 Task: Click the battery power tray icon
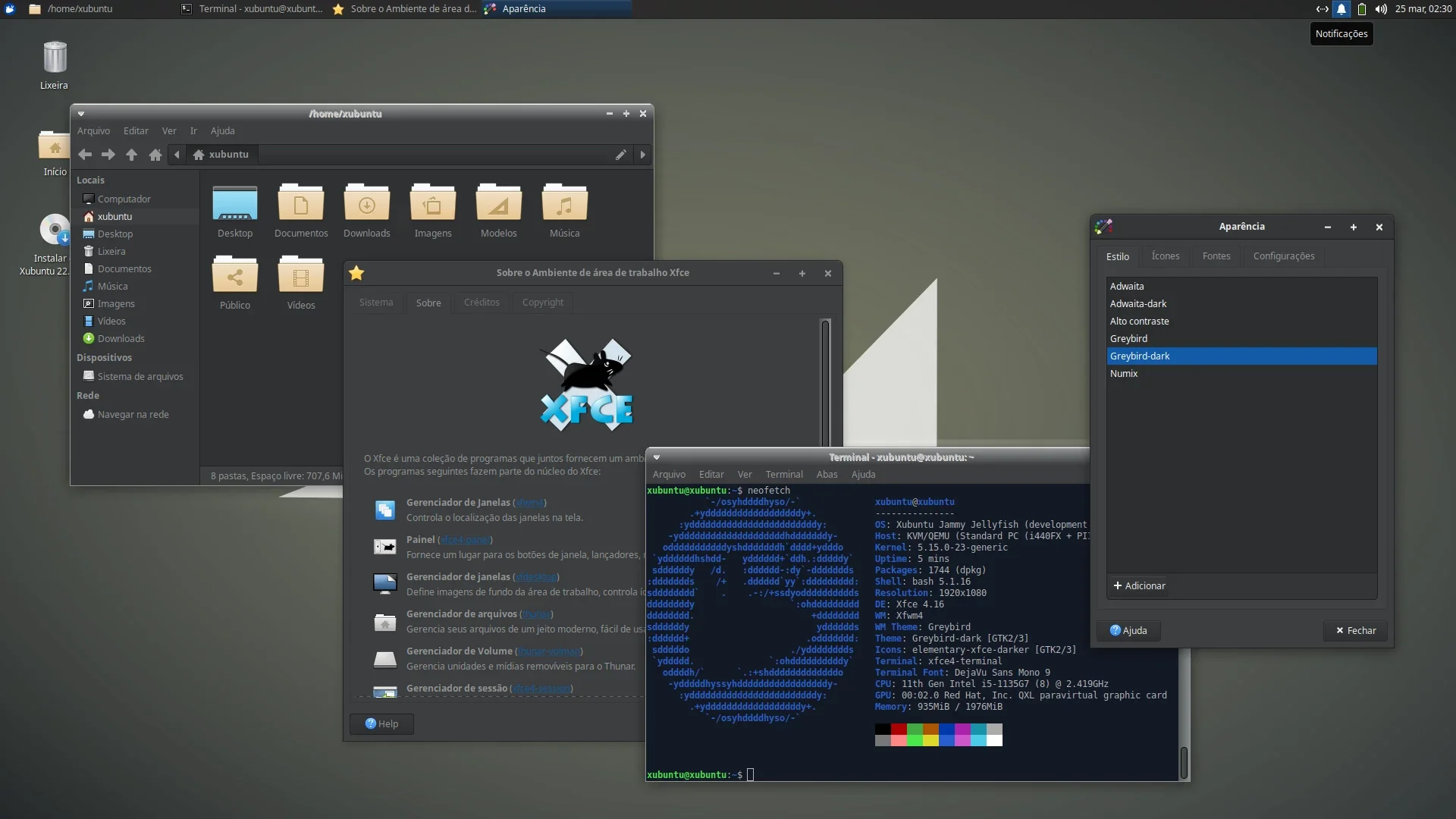pyautogui.click(x=1362, y=9)
